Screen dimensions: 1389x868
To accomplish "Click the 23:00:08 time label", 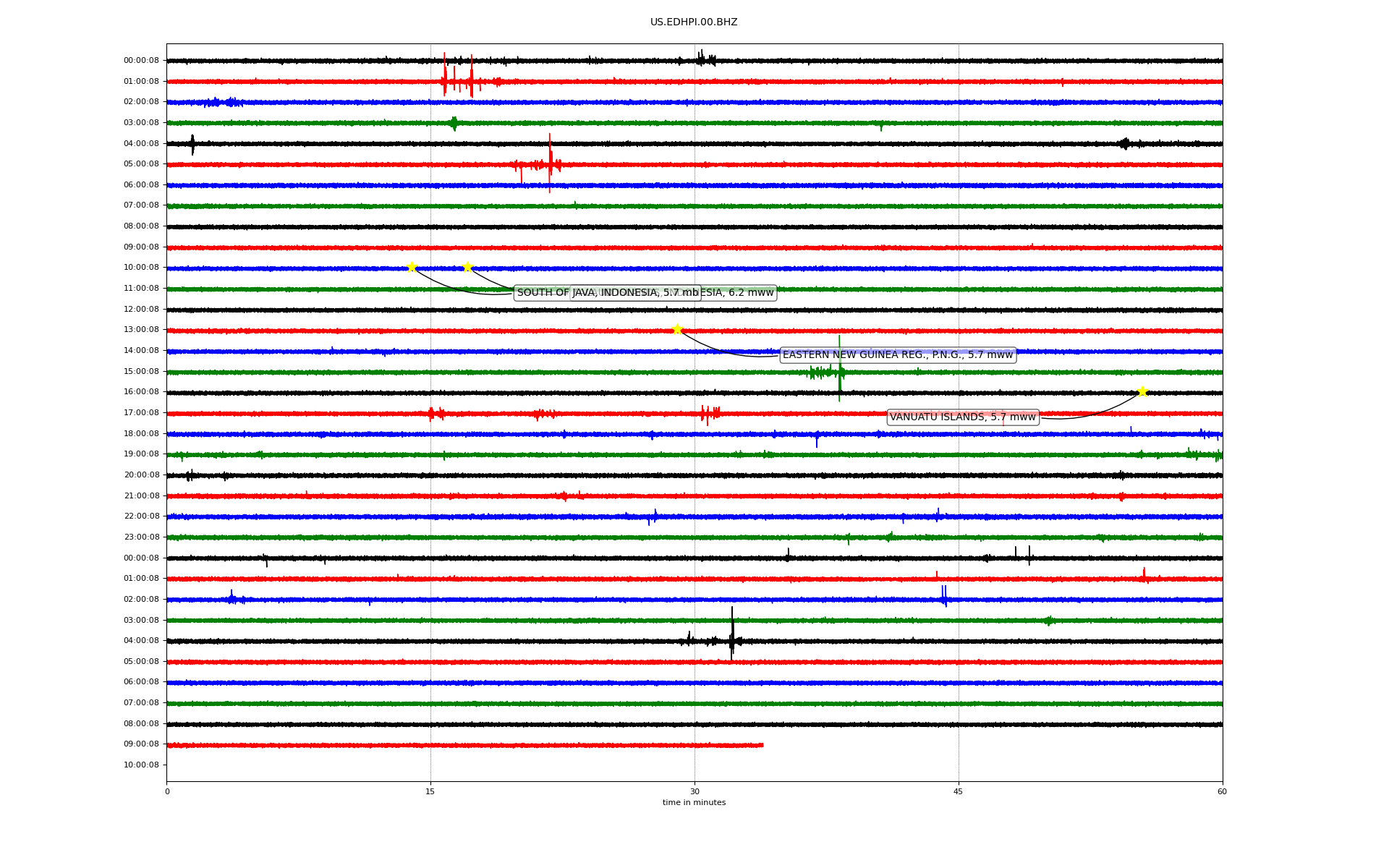I will click(141, 537).
